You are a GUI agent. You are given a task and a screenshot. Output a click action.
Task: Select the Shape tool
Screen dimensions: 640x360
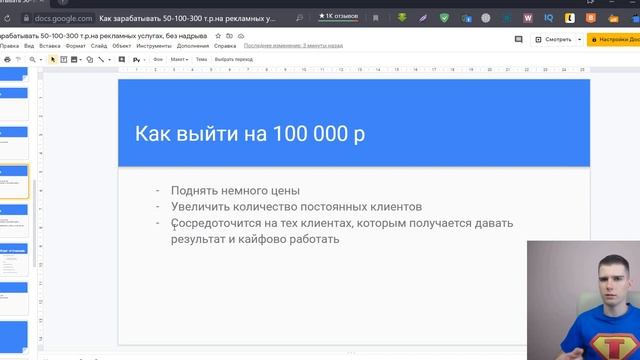click(90, 60)
